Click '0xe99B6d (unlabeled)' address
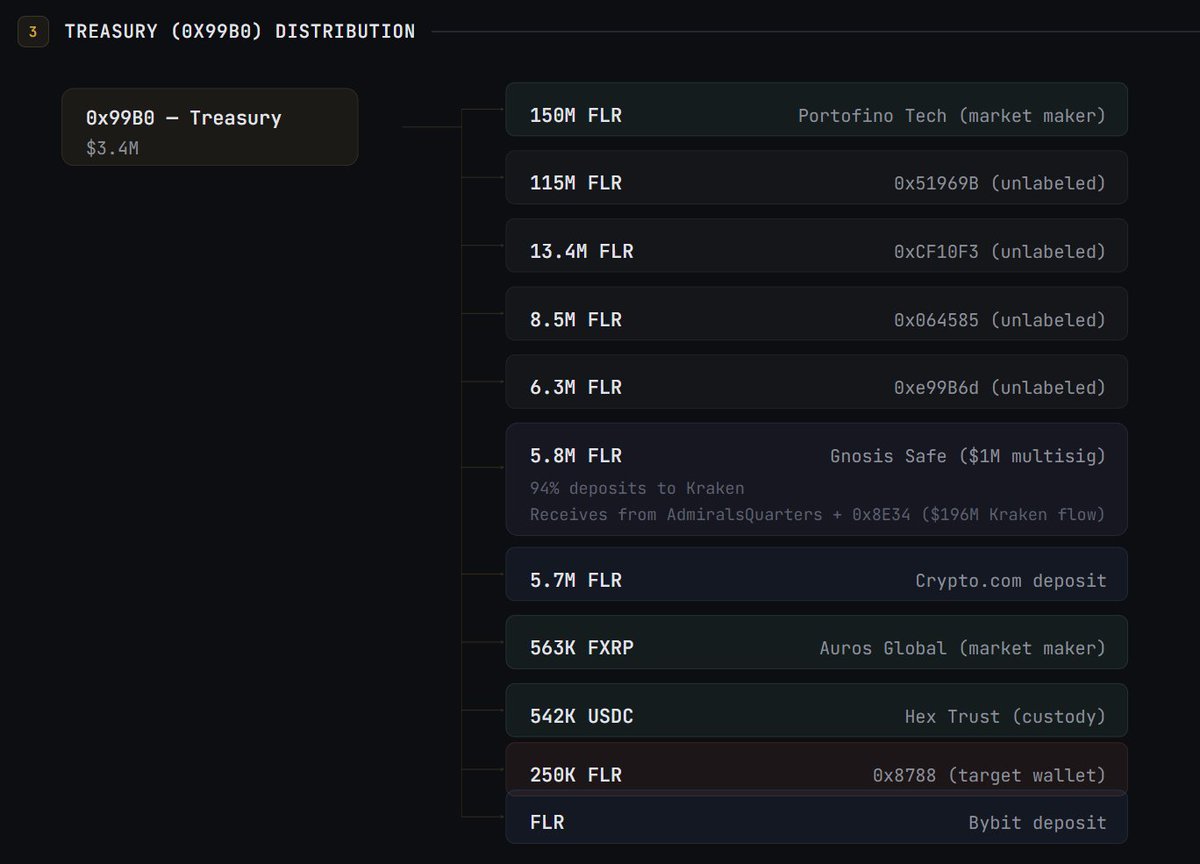1200x864 pixels. 1000,388
